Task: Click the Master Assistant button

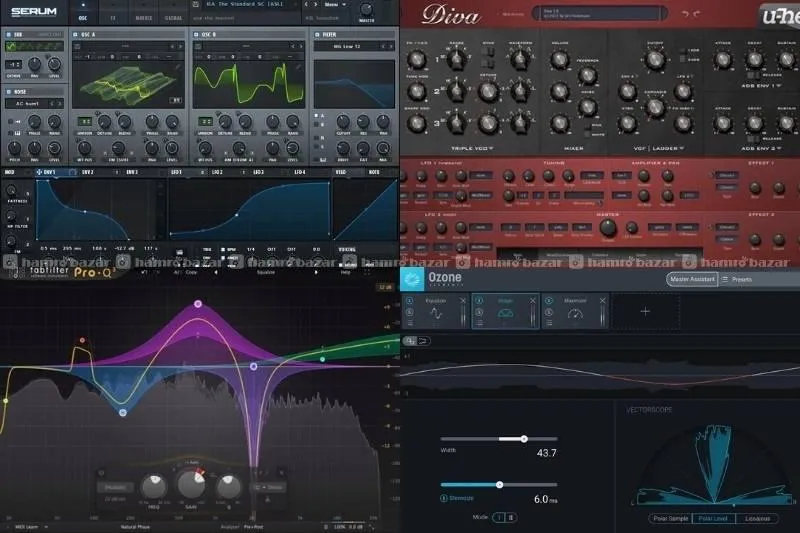Action: pos(691,280)
